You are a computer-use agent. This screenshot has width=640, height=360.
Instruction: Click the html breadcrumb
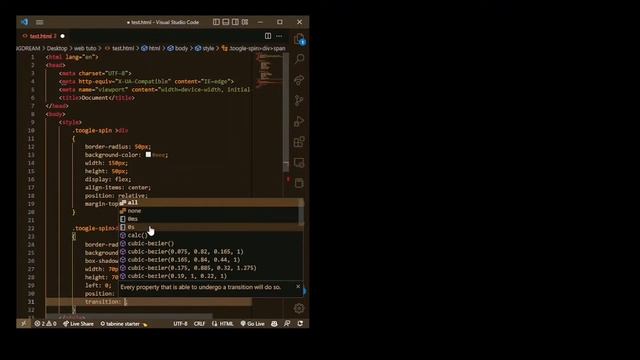click(x=151, y=48)
